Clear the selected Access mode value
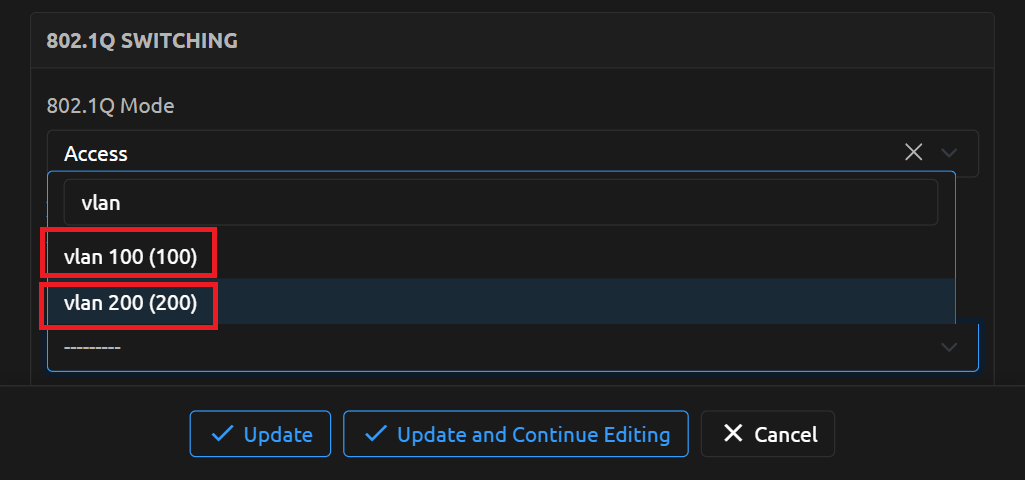 click(913, 153)
